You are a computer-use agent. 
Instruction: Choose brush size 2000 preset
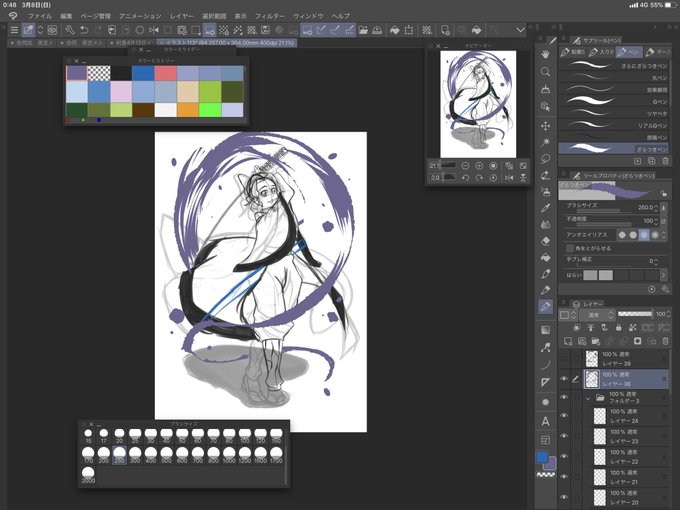pos(88,475)
